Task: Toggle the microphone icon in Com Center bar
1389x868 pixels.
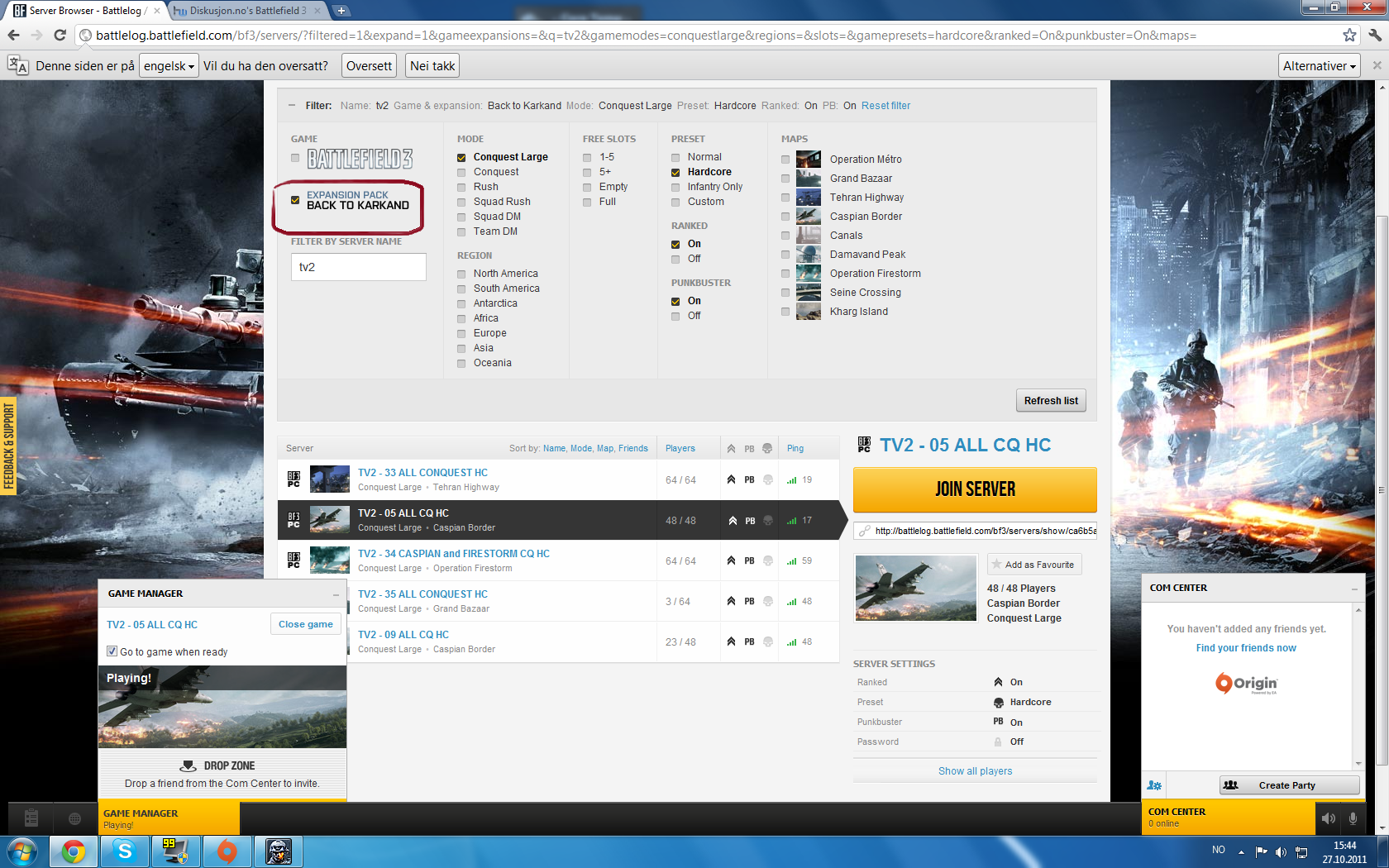Action: click(x=1353, y=818)
